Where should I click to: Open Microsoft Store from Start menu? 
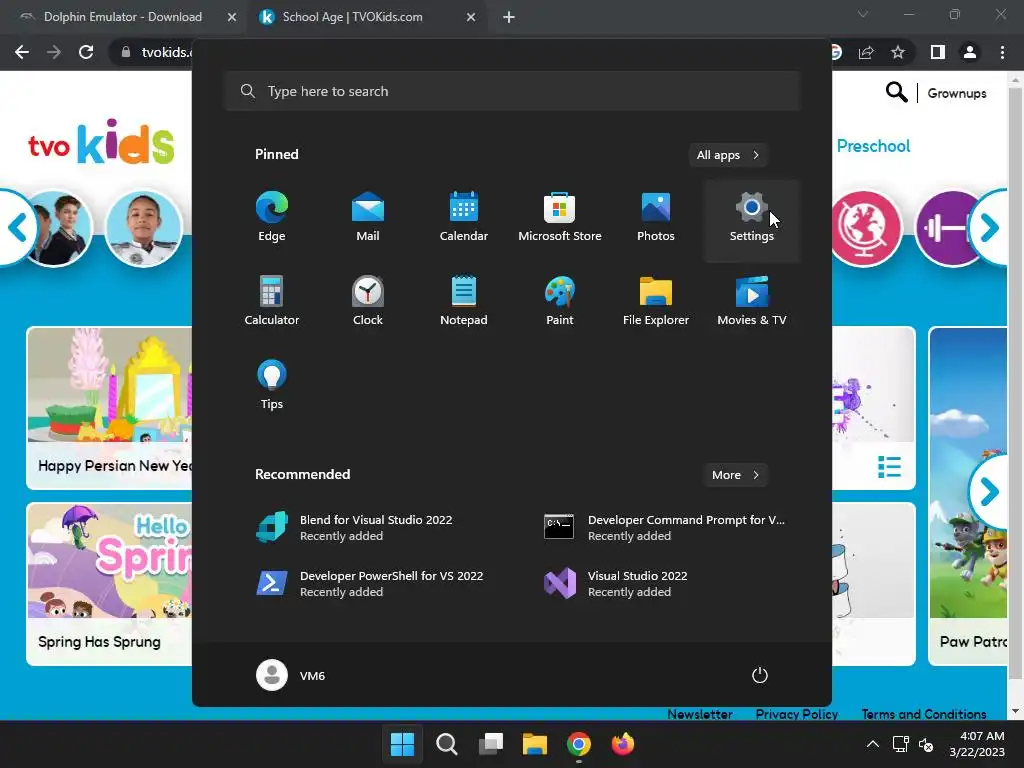point(560,217)
